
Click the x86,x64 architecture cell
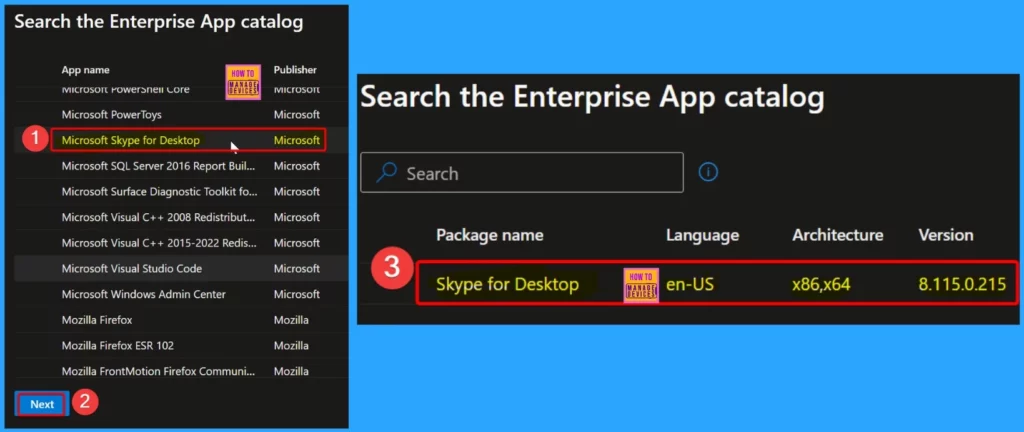pyautogui.click(x=821, y=285)
